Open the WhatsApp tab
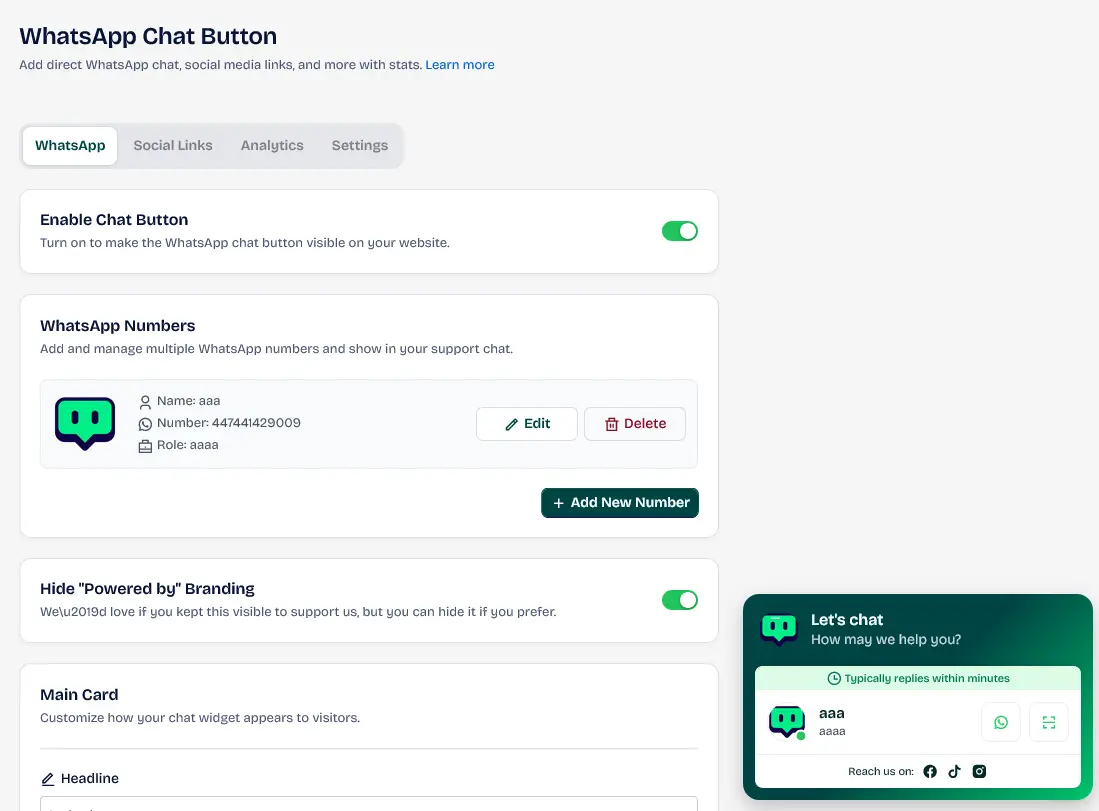This screenshot has height=811, width=1099. coord(70,146)
